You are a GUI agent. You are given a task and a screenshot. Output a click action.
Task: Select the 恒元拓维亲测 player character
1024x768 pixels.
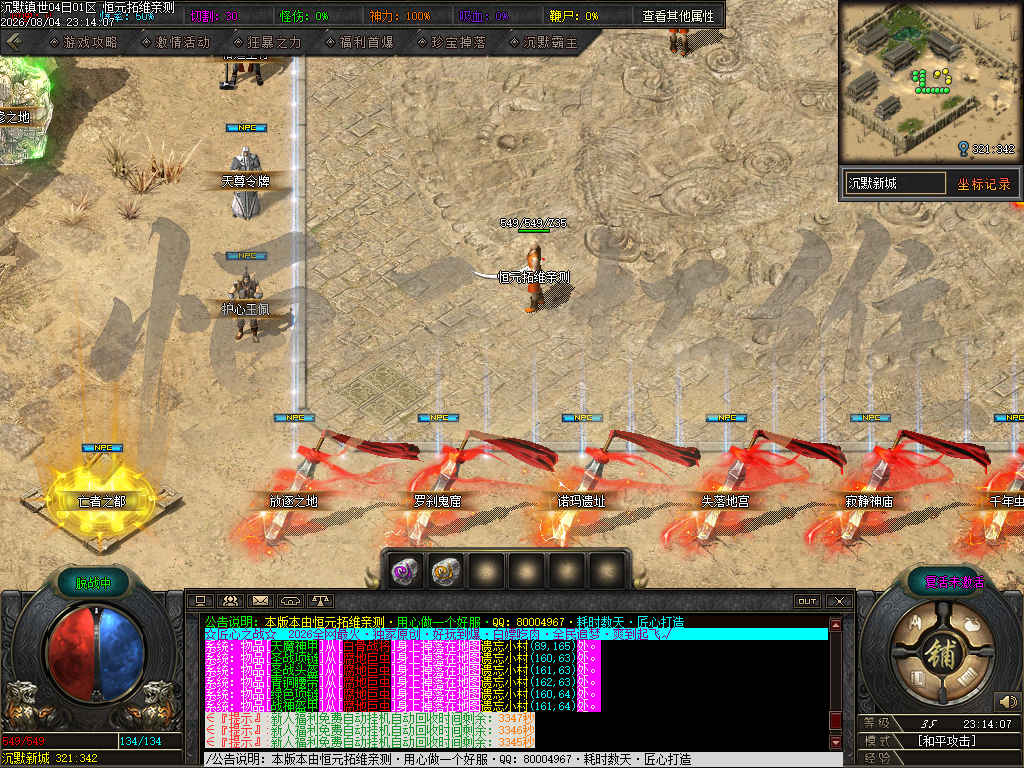point(534,278)
